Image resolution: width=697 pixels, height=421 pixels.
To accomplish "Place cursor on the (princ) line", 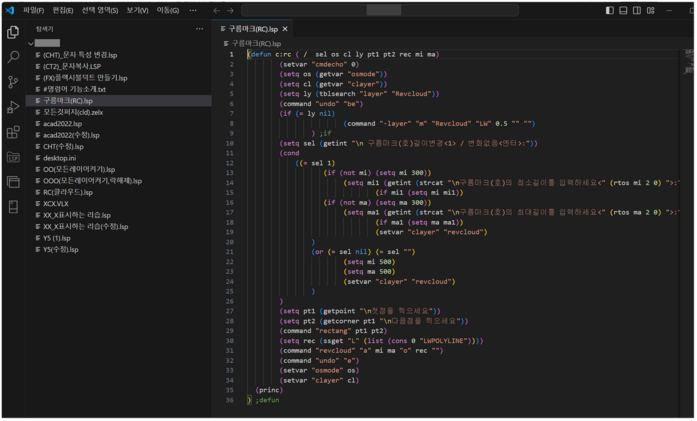I will pyautogui.click(x=269, y=391).
